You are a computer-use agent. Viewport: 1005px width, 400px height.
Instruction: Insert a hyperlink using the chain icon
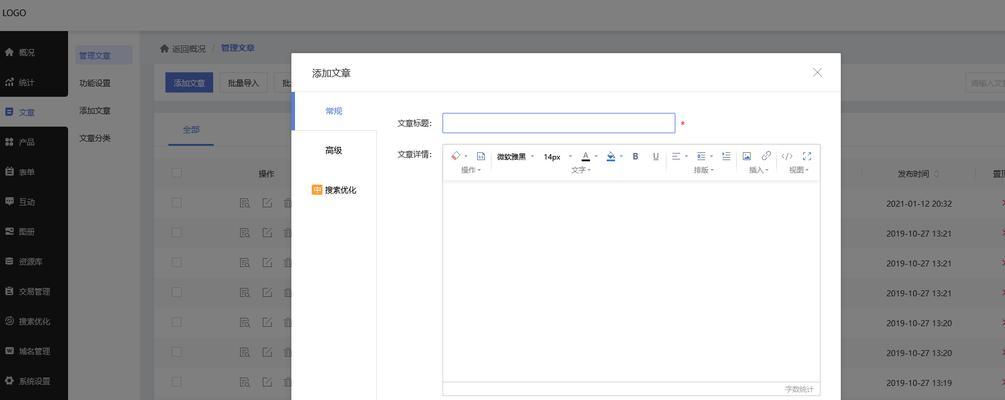pyautogui.click(x=766, y=156)
